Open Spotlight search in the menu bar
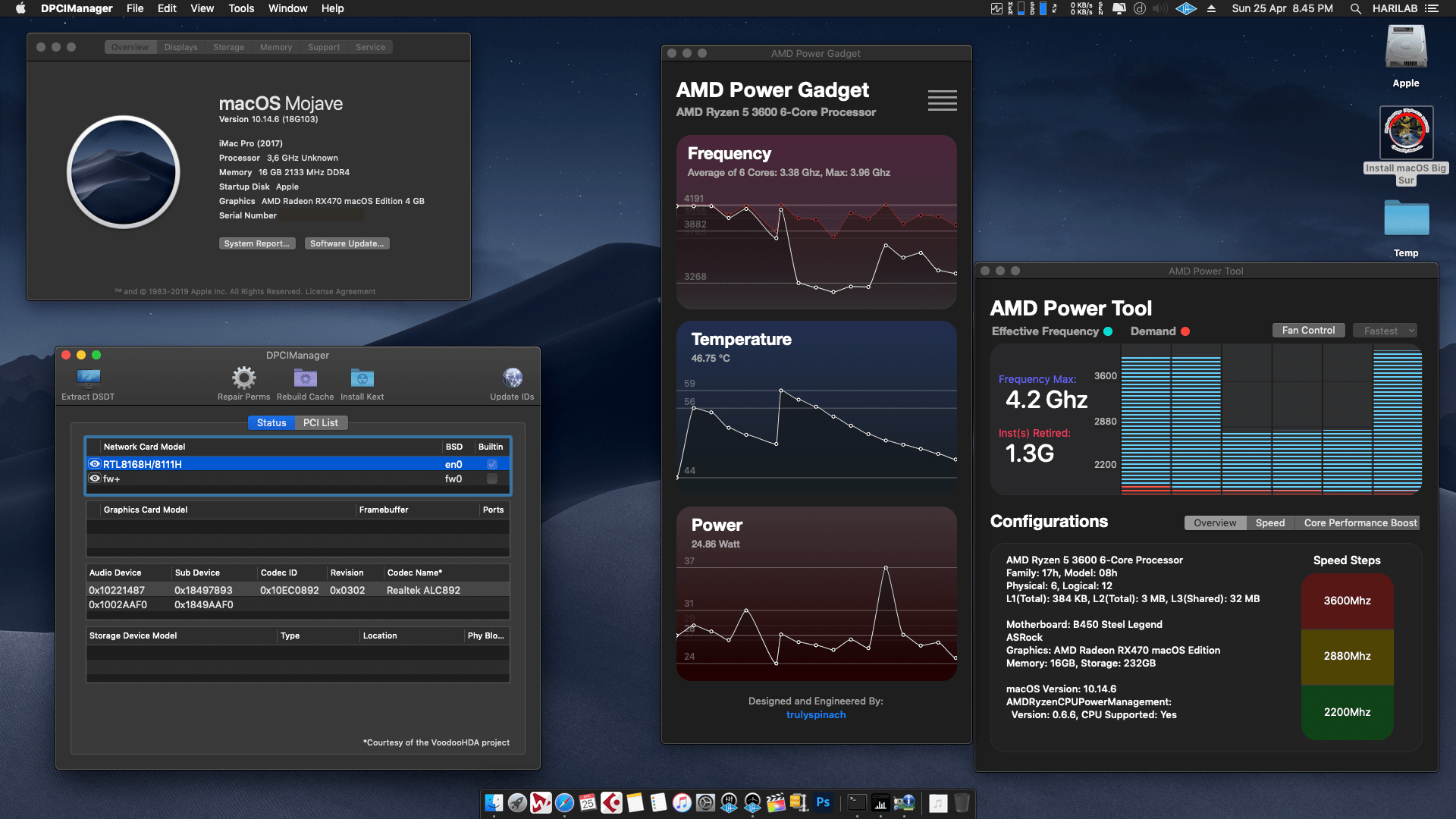1456x819 pixels. click(1355, 8)
